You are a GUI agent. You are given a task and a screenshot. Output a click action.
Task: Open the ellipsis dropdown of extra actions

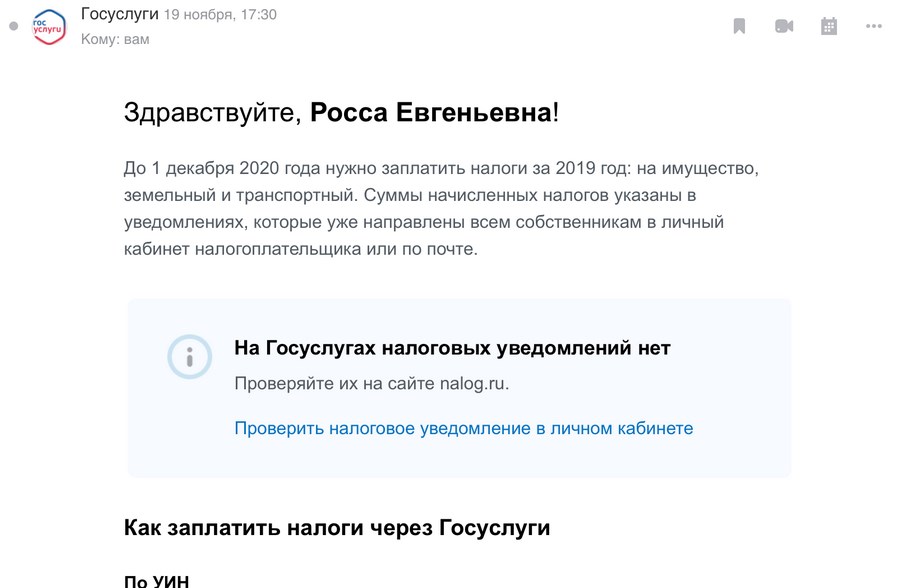click(872, 25)
